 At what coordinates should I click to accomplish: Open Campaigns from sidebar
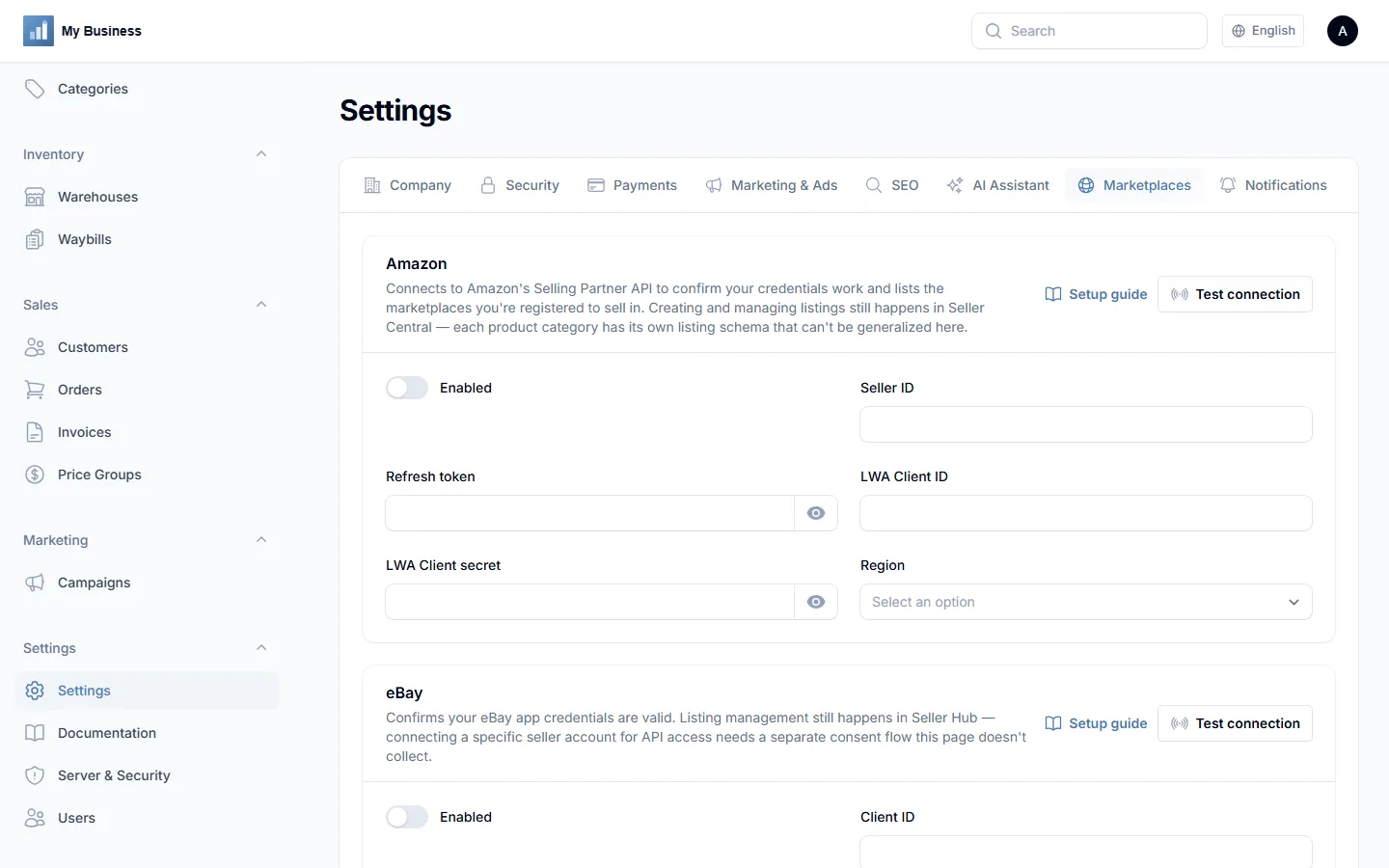[147, 583]
